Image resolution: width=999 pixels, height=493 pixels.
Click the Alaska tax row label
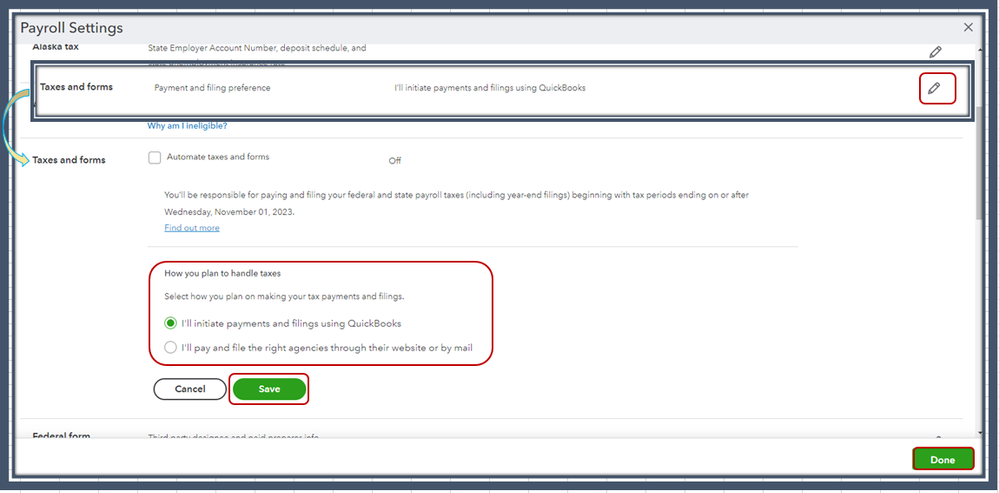55,47
